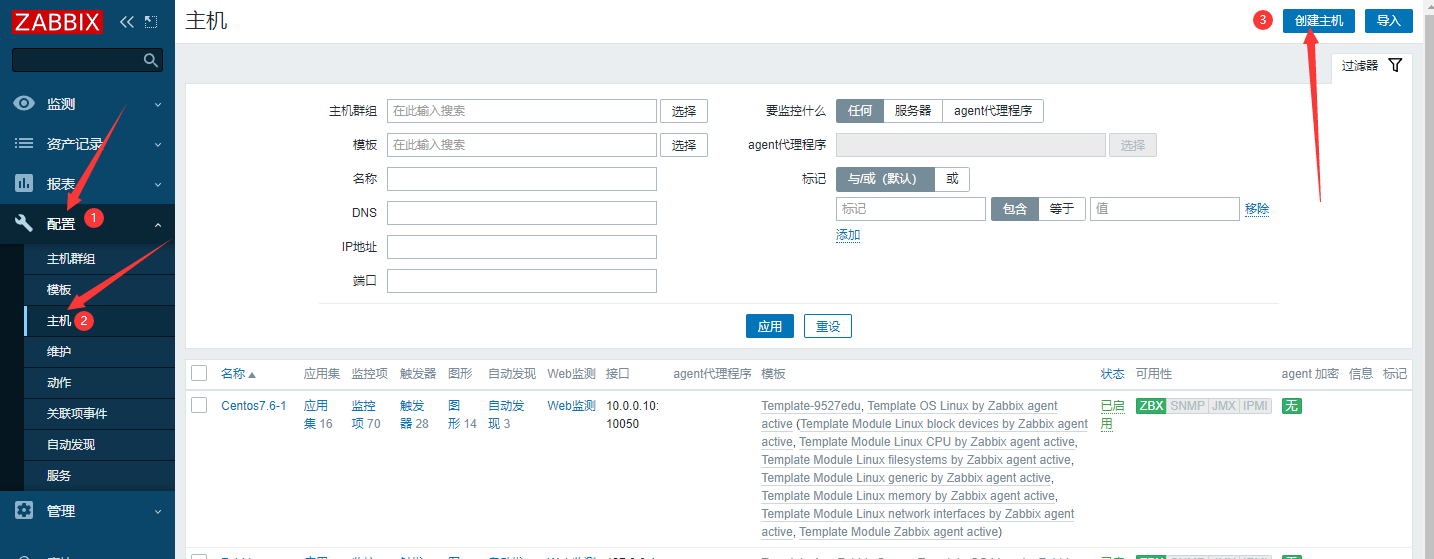The height and width of the screenshot is (559, 1434).
Task: Click the 创建主机 button
Action: click(1319, 21)
